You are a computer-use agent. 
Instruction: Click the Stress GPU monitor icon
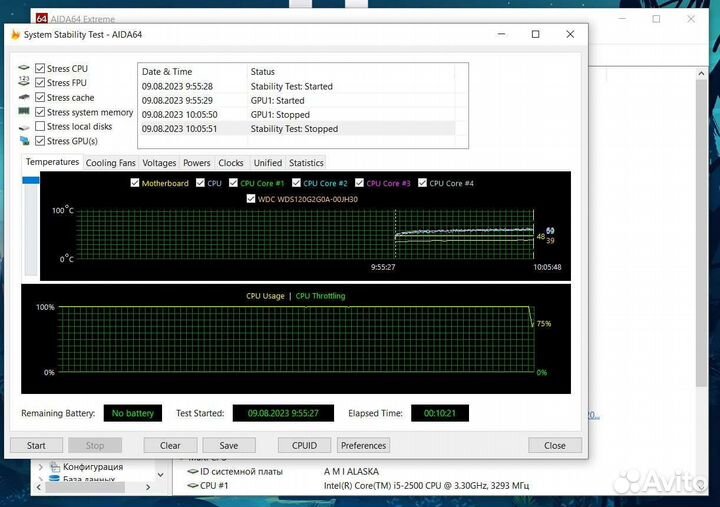tap(24, 141)
